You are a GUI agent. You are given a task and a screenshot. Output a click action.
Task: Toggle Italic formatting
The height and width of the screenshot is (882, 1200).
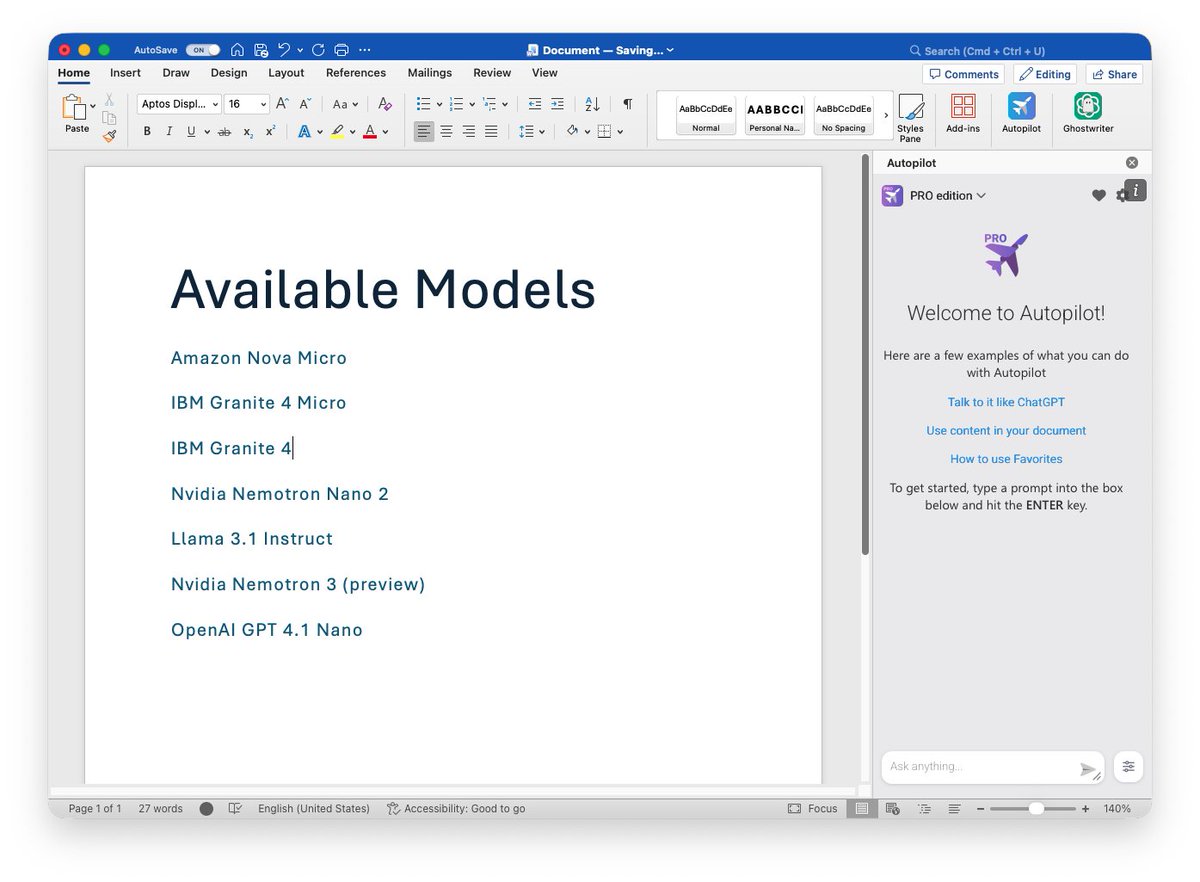pyautogui.click(x=169, y=131)
